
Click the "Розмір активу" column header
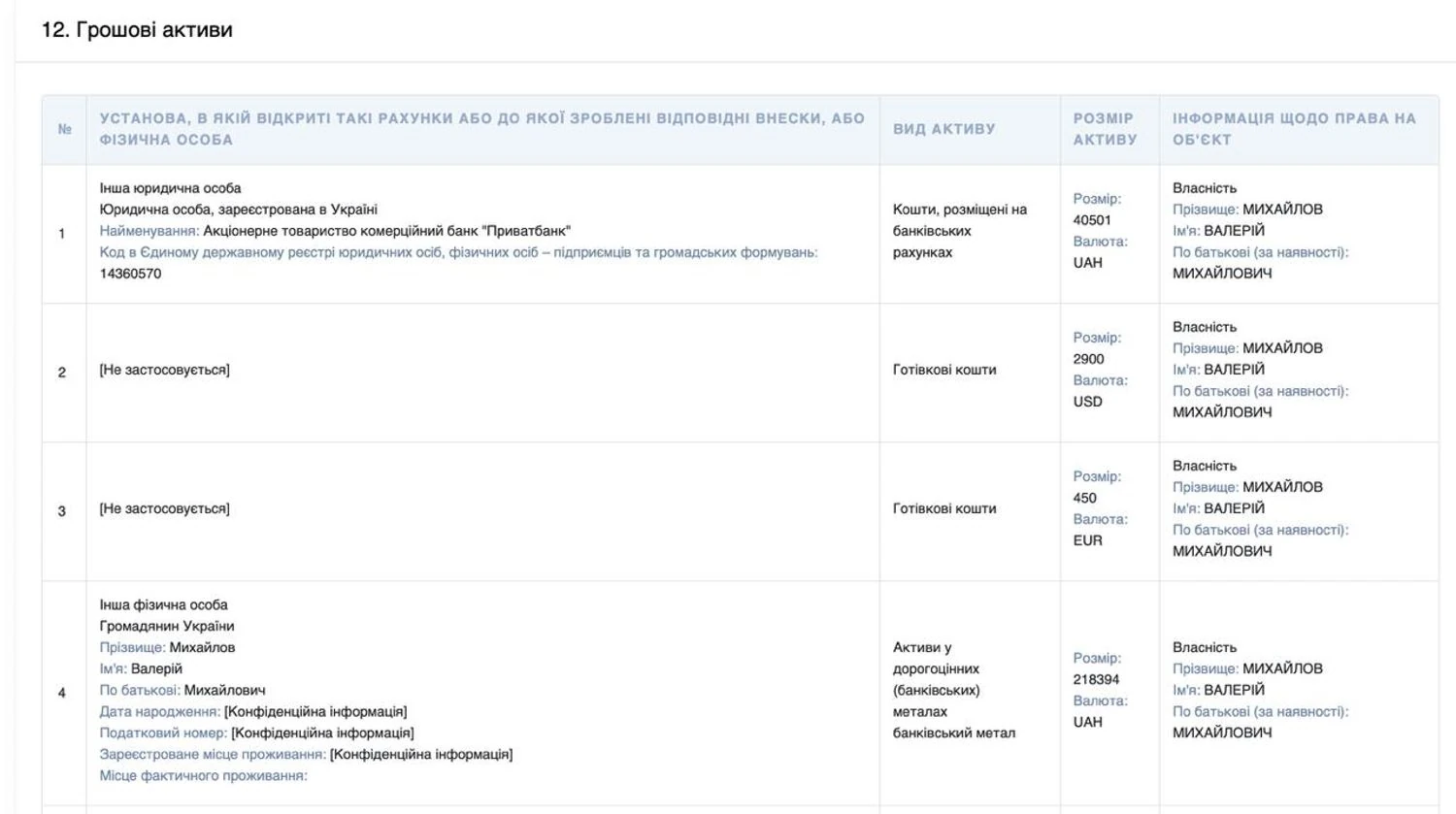click(1105, 129)
